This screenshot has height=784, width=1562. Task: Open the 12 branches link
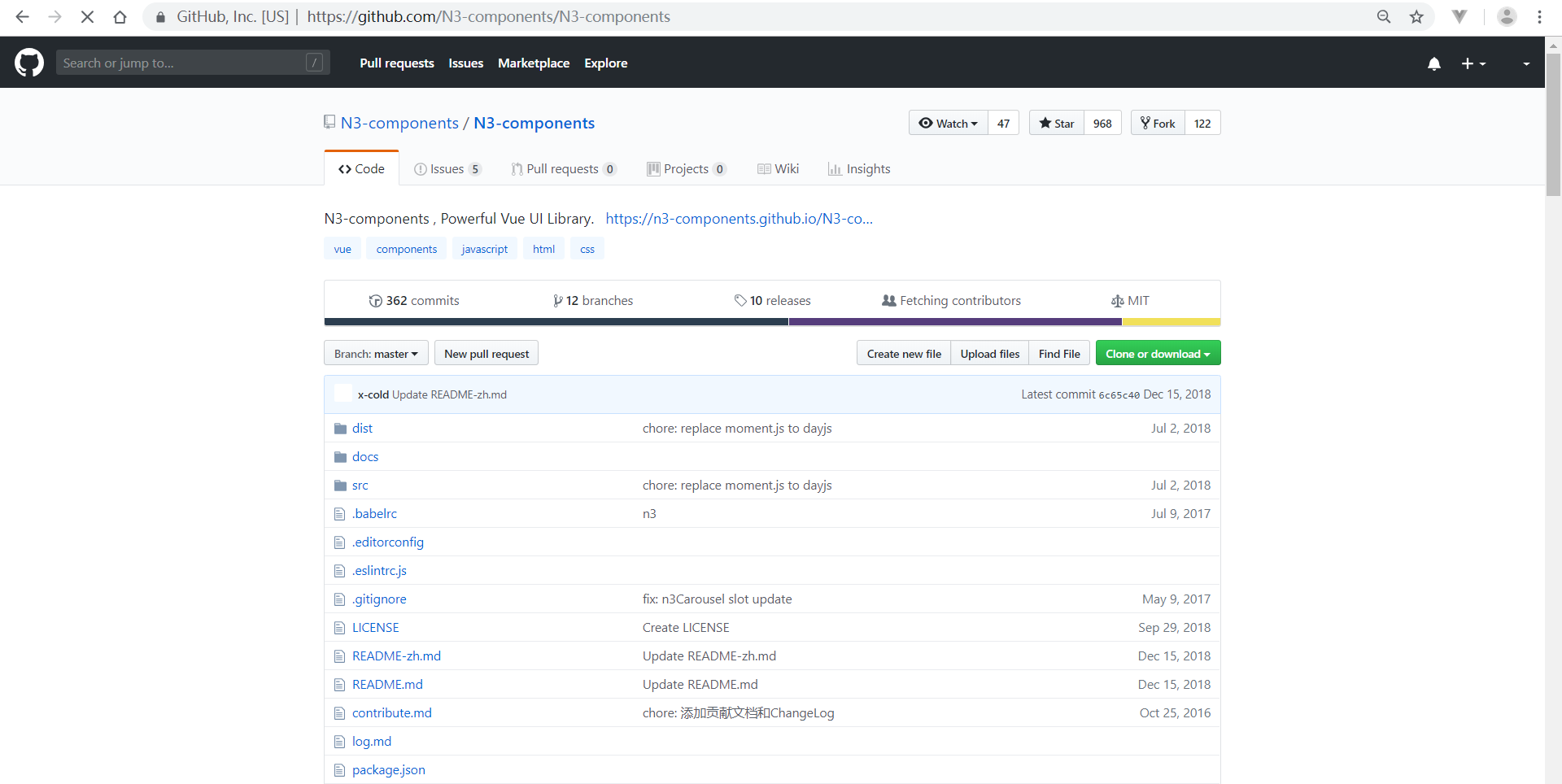(x=593, y=300)
